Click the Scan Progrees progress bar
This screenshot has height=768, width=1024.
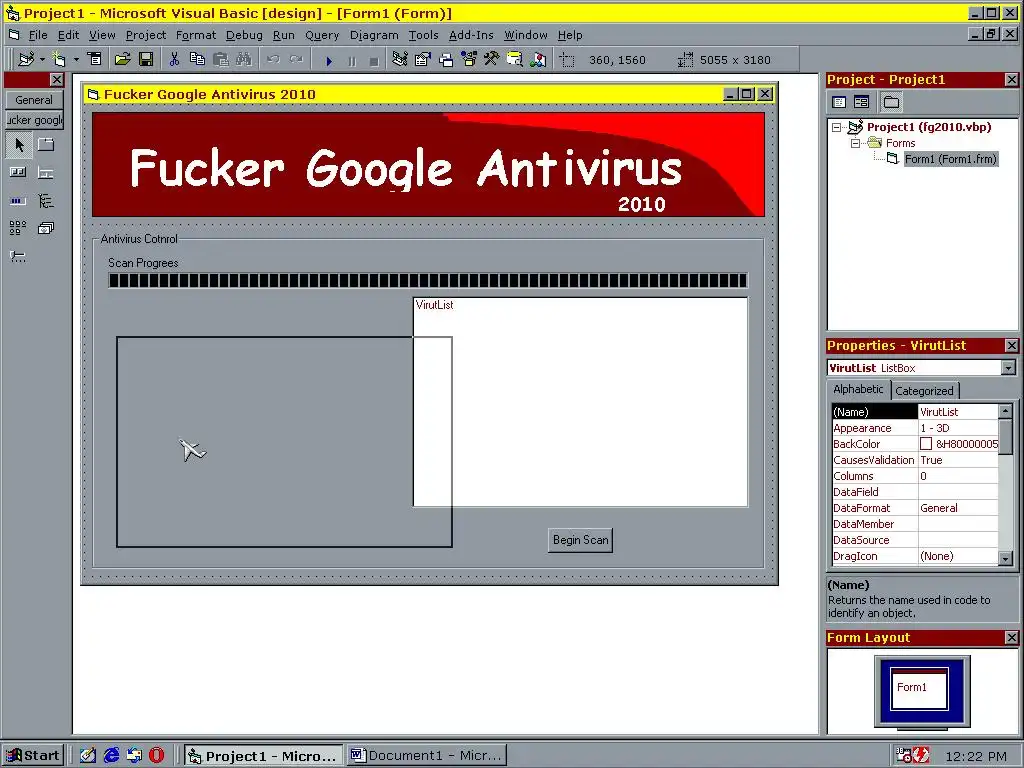428,281
